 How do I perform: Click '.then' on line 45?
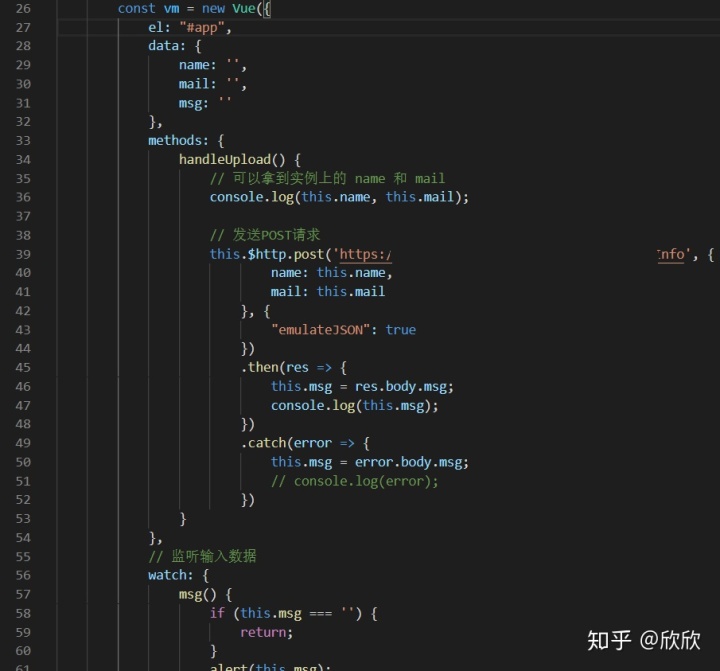tap(259, 367)
